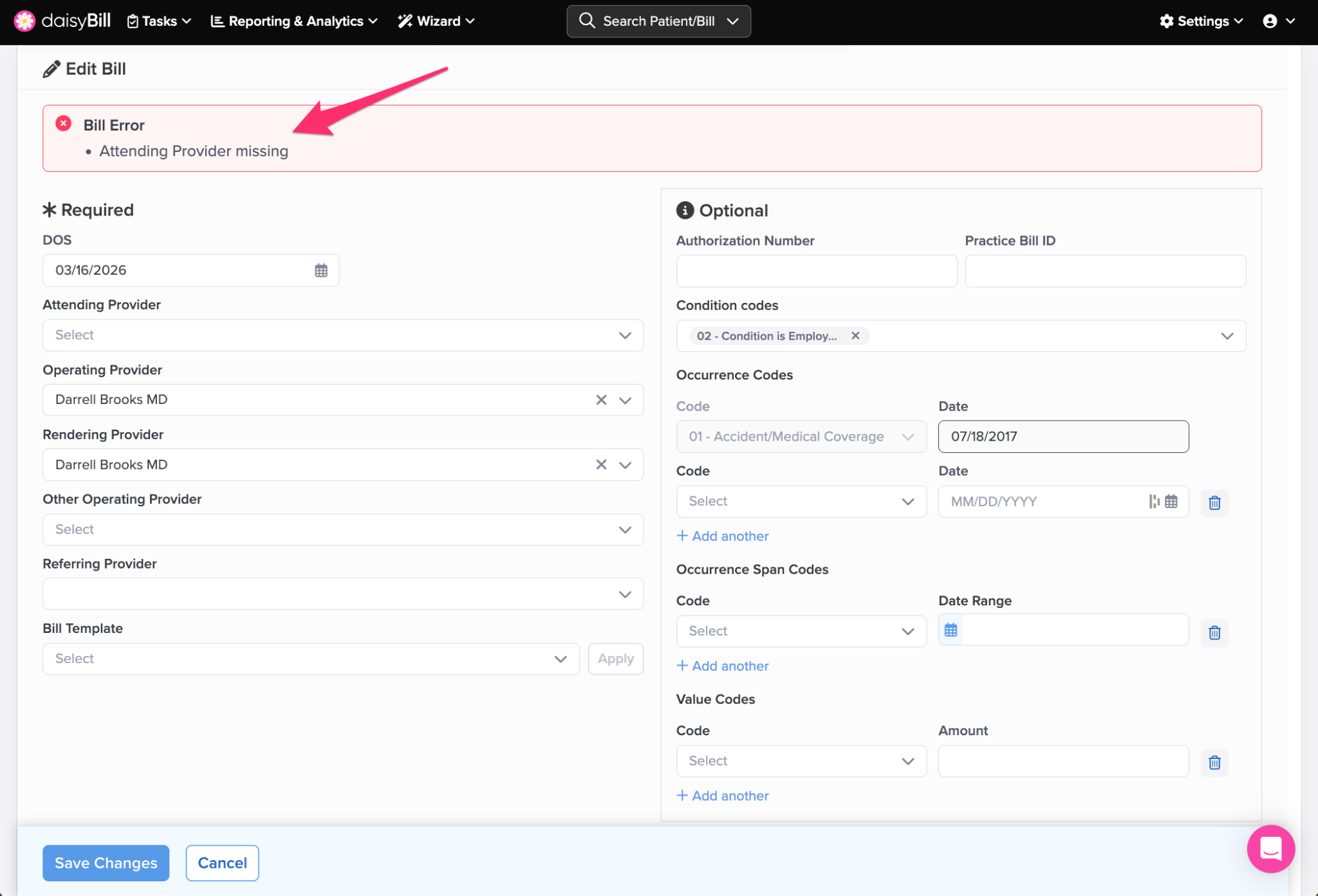
Task: Click the daisyBill flower logo
Action: pos(24,21)
